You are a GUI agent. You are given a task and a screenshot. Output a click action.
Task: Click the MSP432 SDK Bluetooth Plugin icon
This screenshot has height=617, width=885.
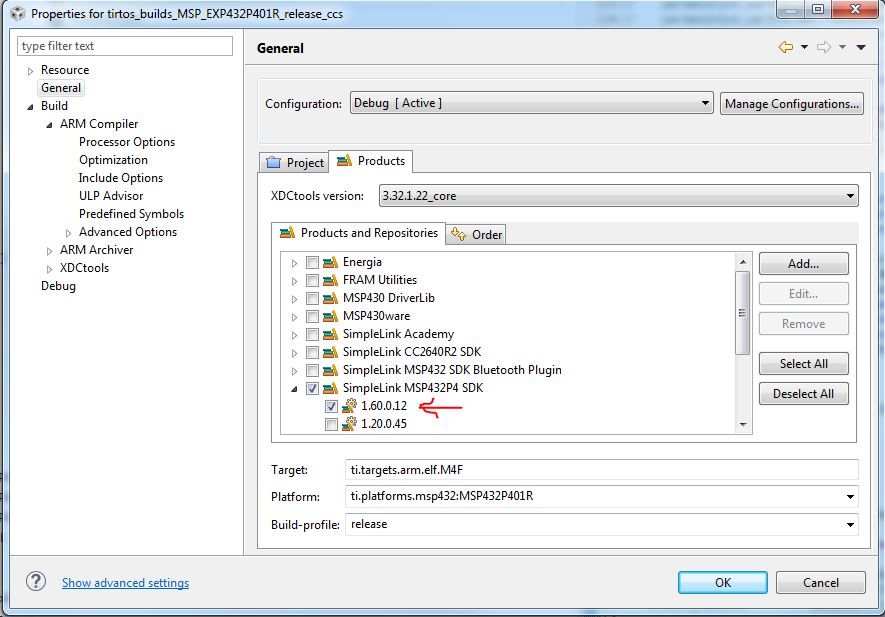(x=330, y=371)
